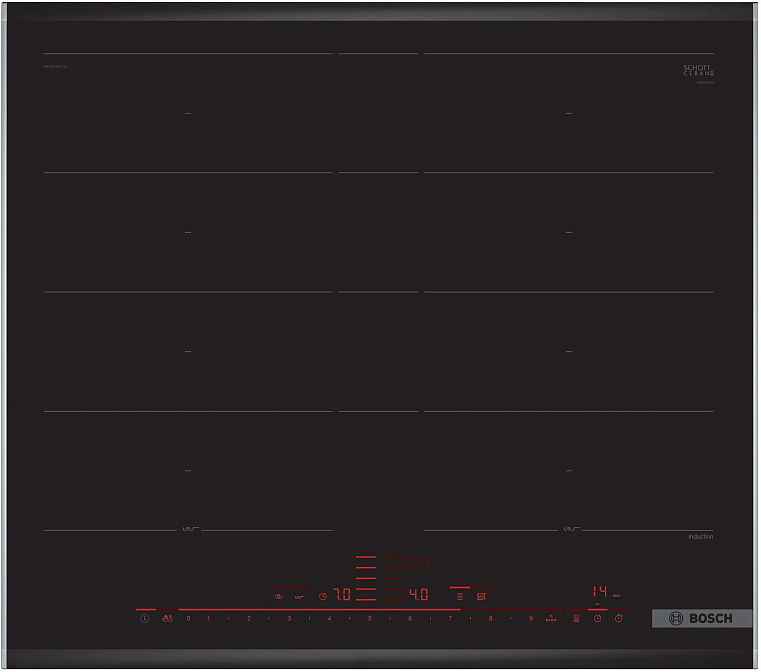Toggle the move function icon beside flex zone
This screenshot has height=672, width=761.
point(481,596)
